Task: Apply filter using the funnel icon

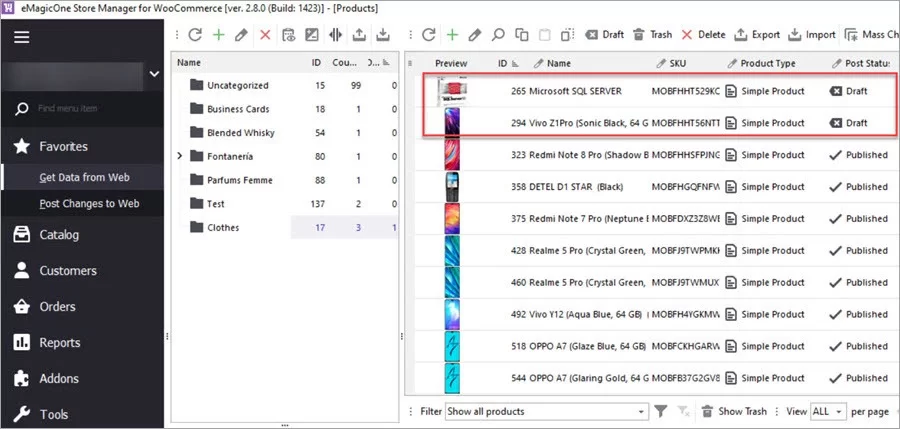Action: pos(661,411)
